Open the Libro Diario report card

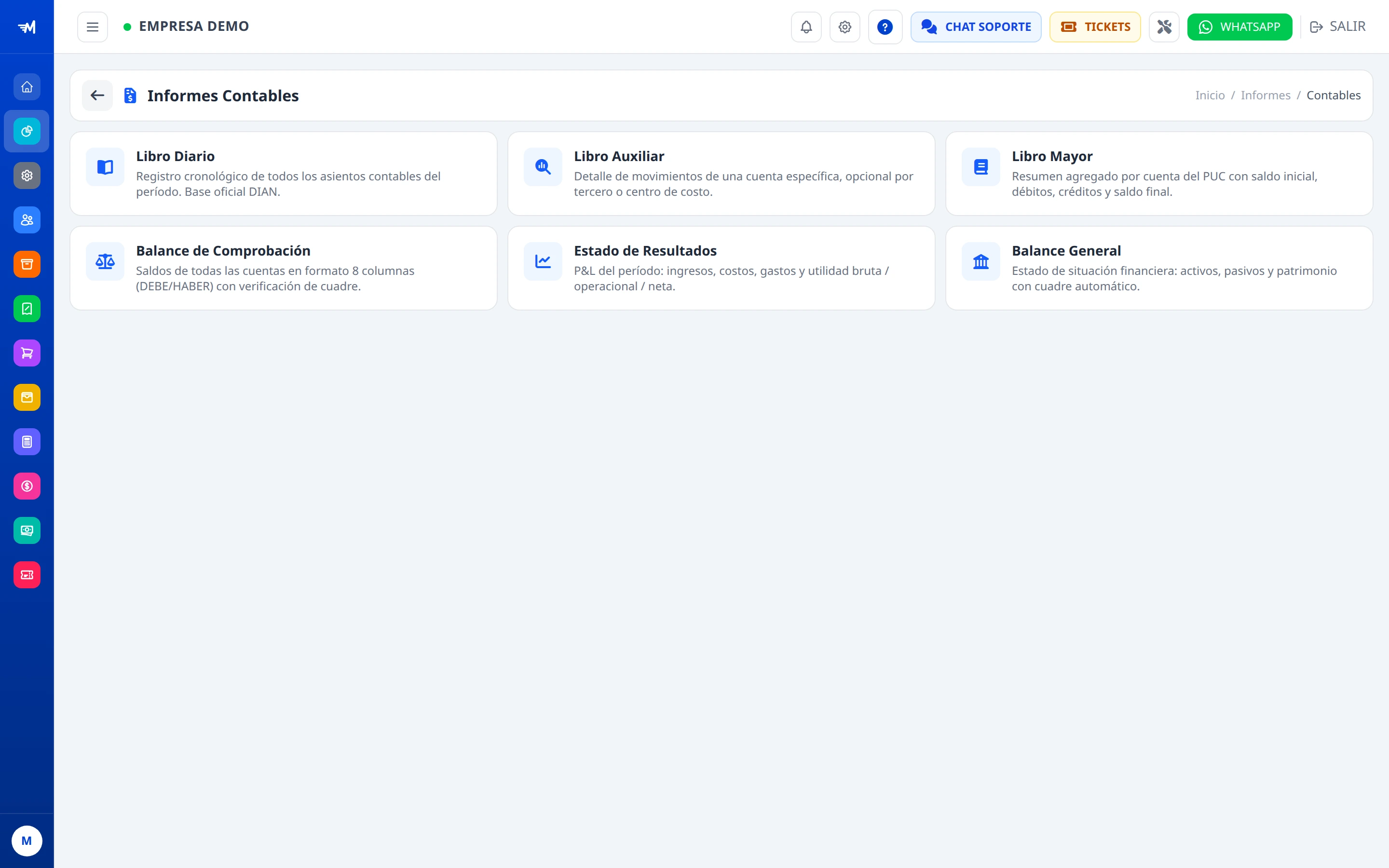(284, 174)
